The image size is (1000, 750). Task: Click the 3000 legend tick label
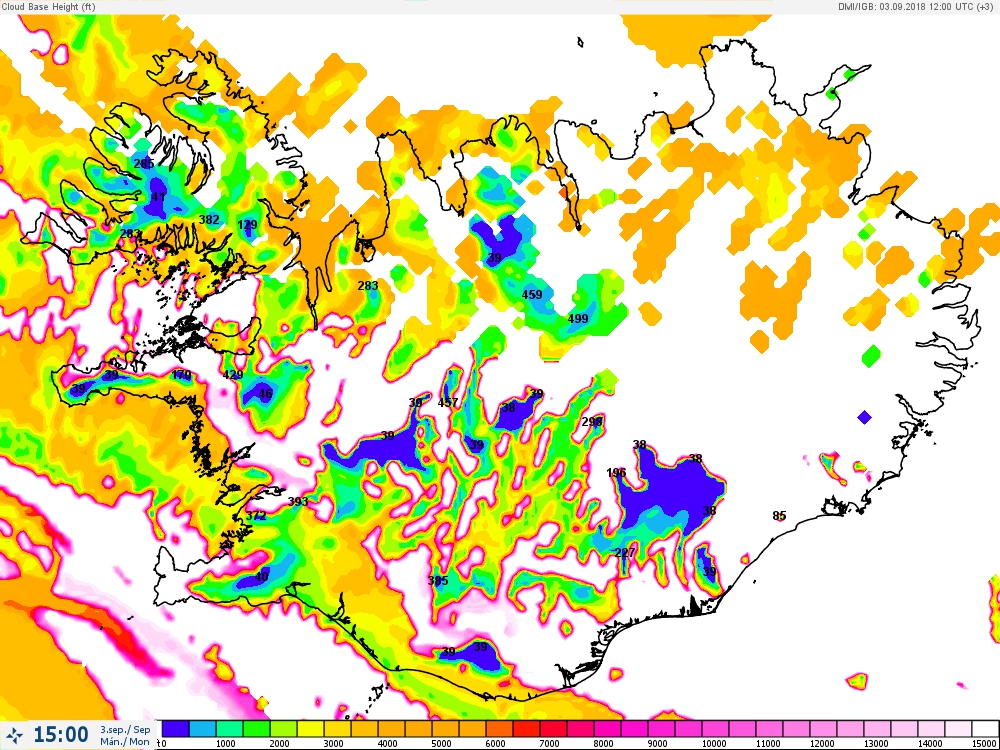(x=332, y=744)
